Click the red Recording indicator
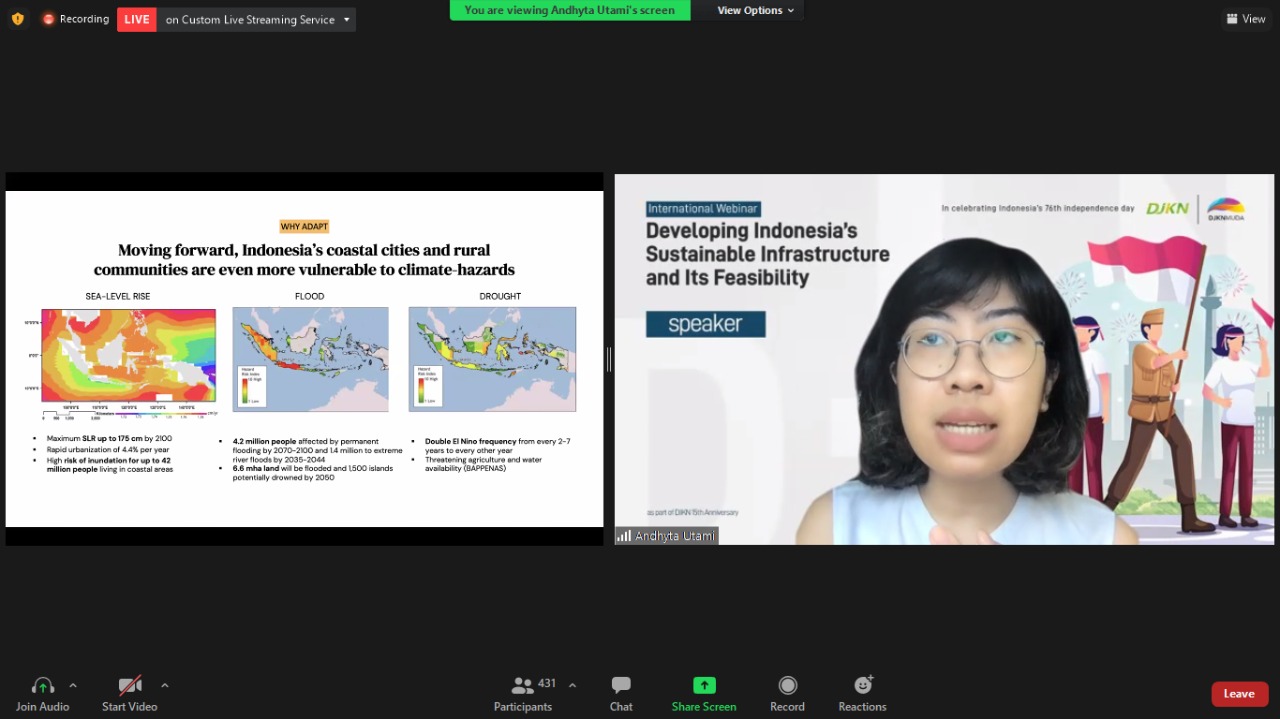 [x=75, y=19]
